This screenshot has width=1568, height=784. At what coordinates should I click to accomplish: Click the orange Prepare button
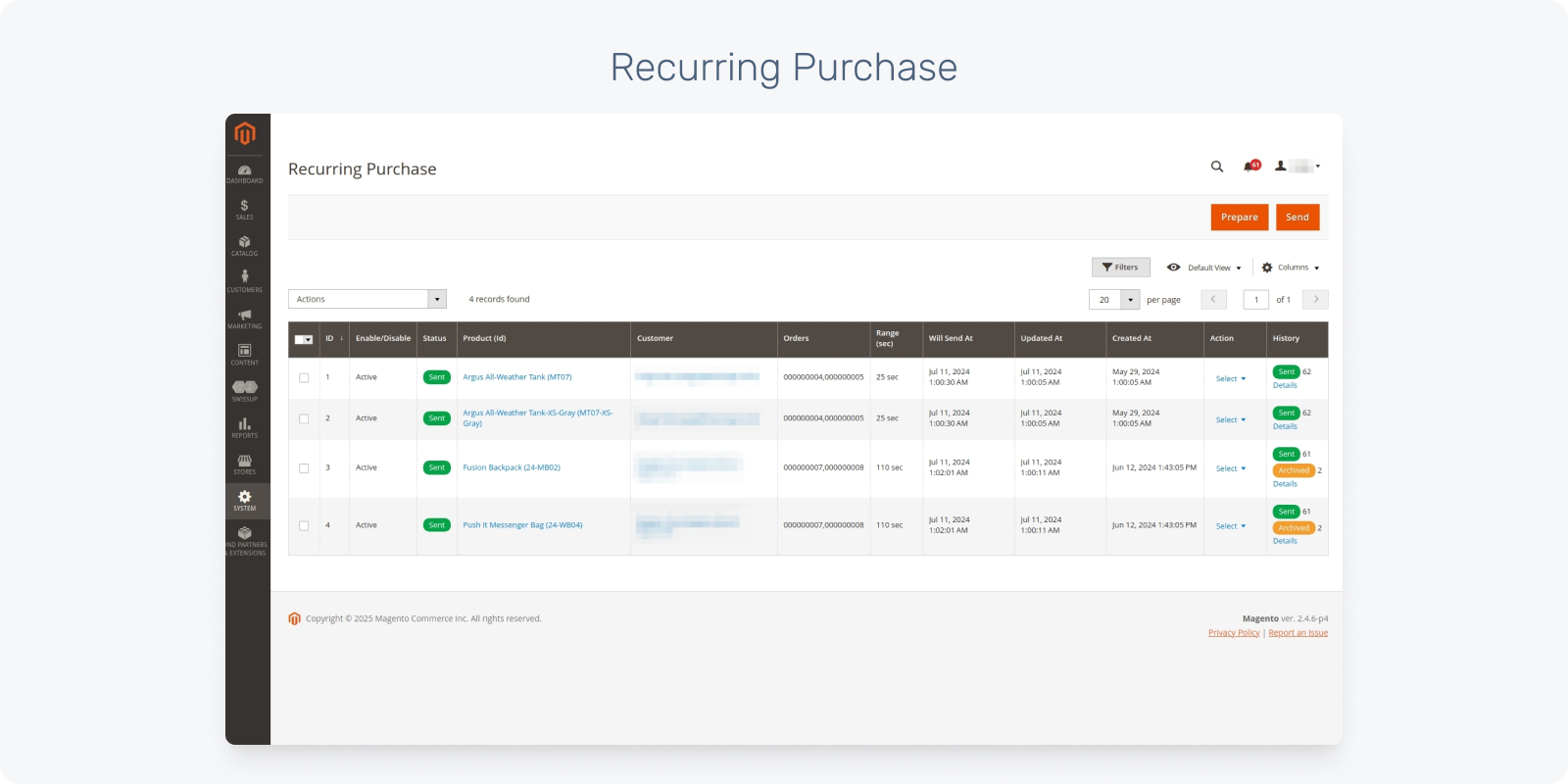pos(1239,218)
